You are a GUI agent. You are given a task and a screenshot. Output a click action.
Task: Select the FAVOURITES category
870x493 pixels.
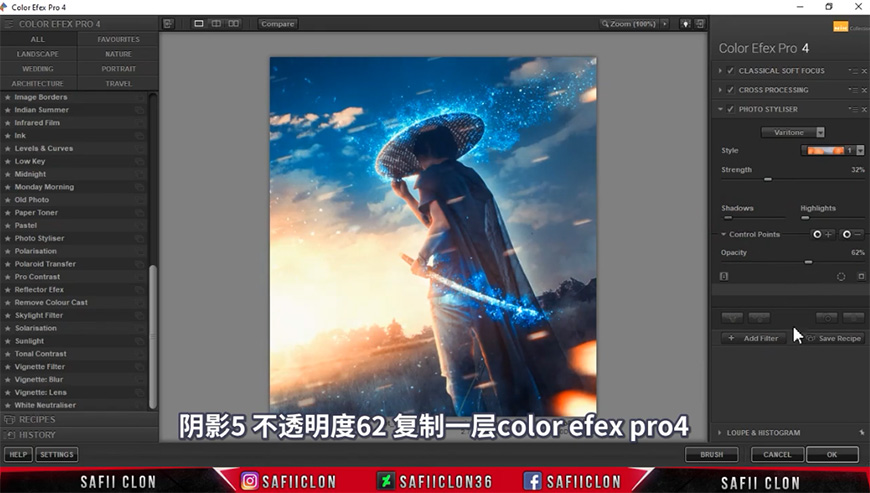pyautogui.click(x=118, y=39)
